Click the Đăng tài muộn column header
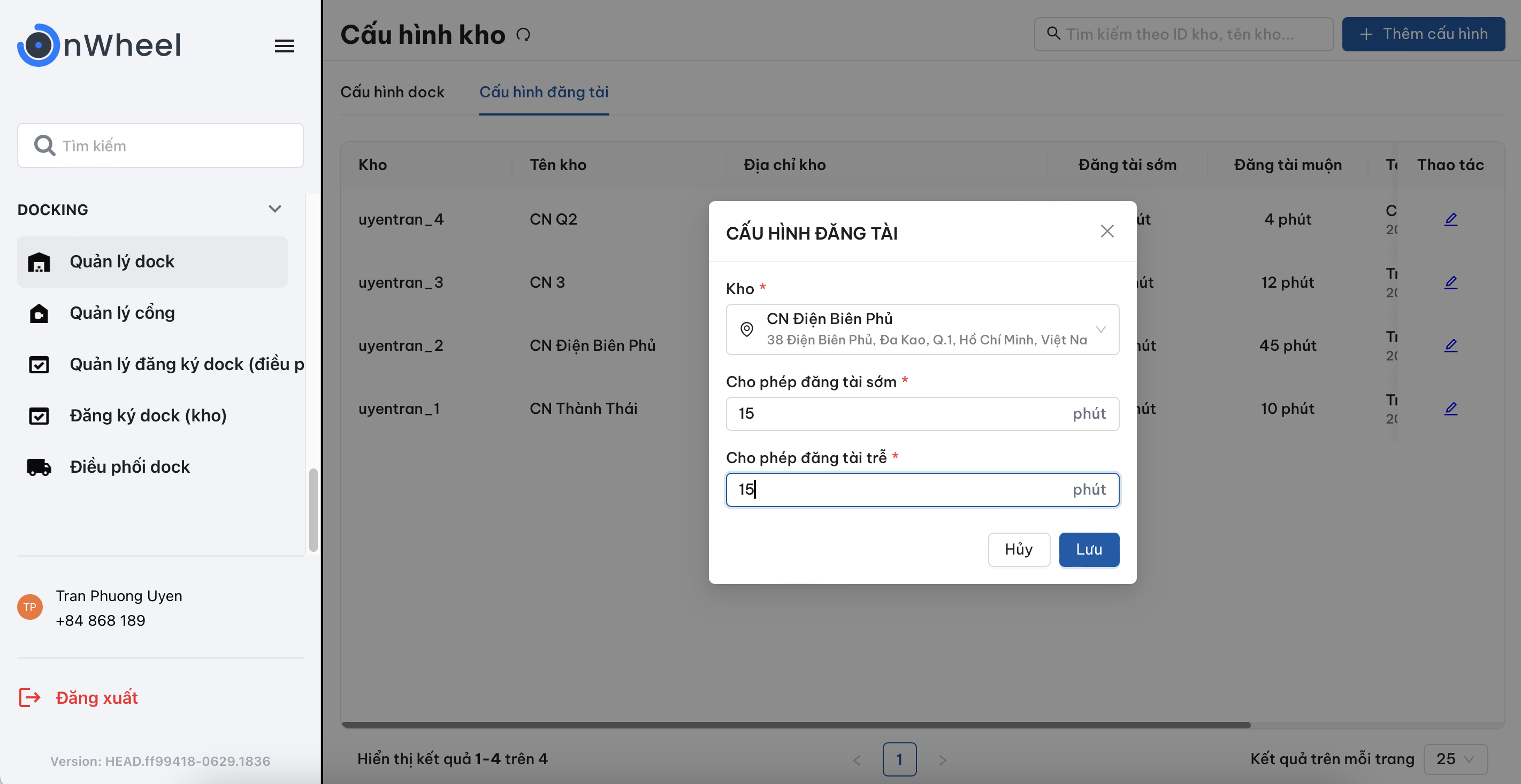This screenshot has width=1521, height=784. tap(1288, 165)
